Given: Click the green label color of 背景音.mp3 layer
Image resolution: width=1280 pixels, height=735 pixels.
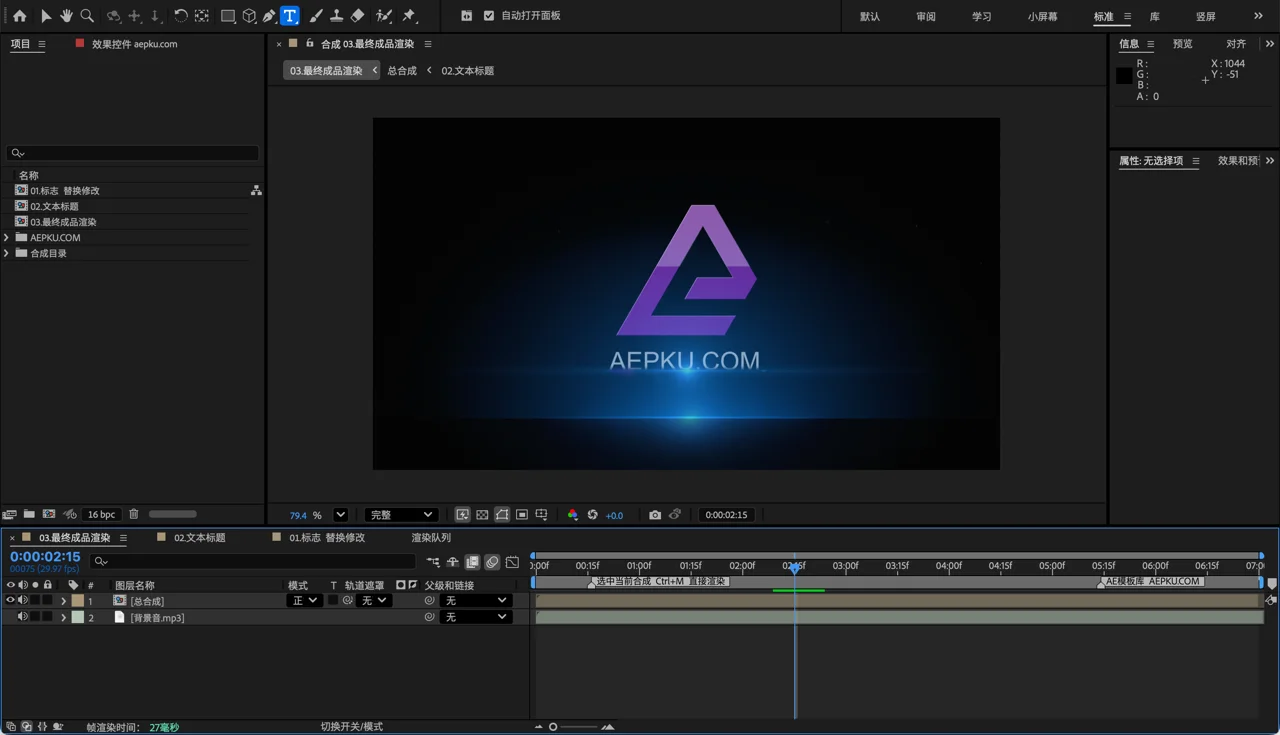Looking at the screenshot, I should coord(78,617).
